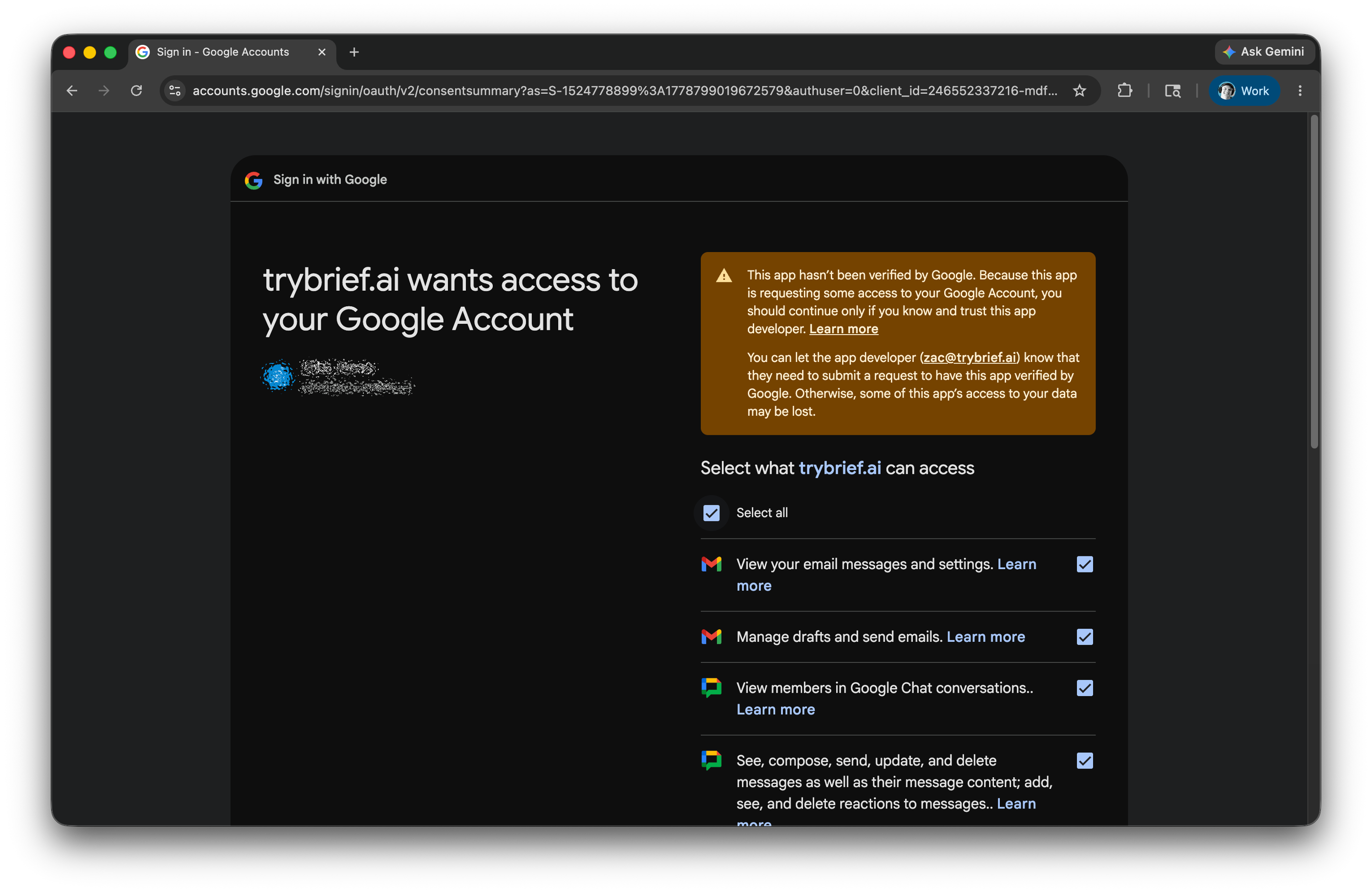Bookmark this page with the star icon
1372x893 pixels.
[1079, 90]
